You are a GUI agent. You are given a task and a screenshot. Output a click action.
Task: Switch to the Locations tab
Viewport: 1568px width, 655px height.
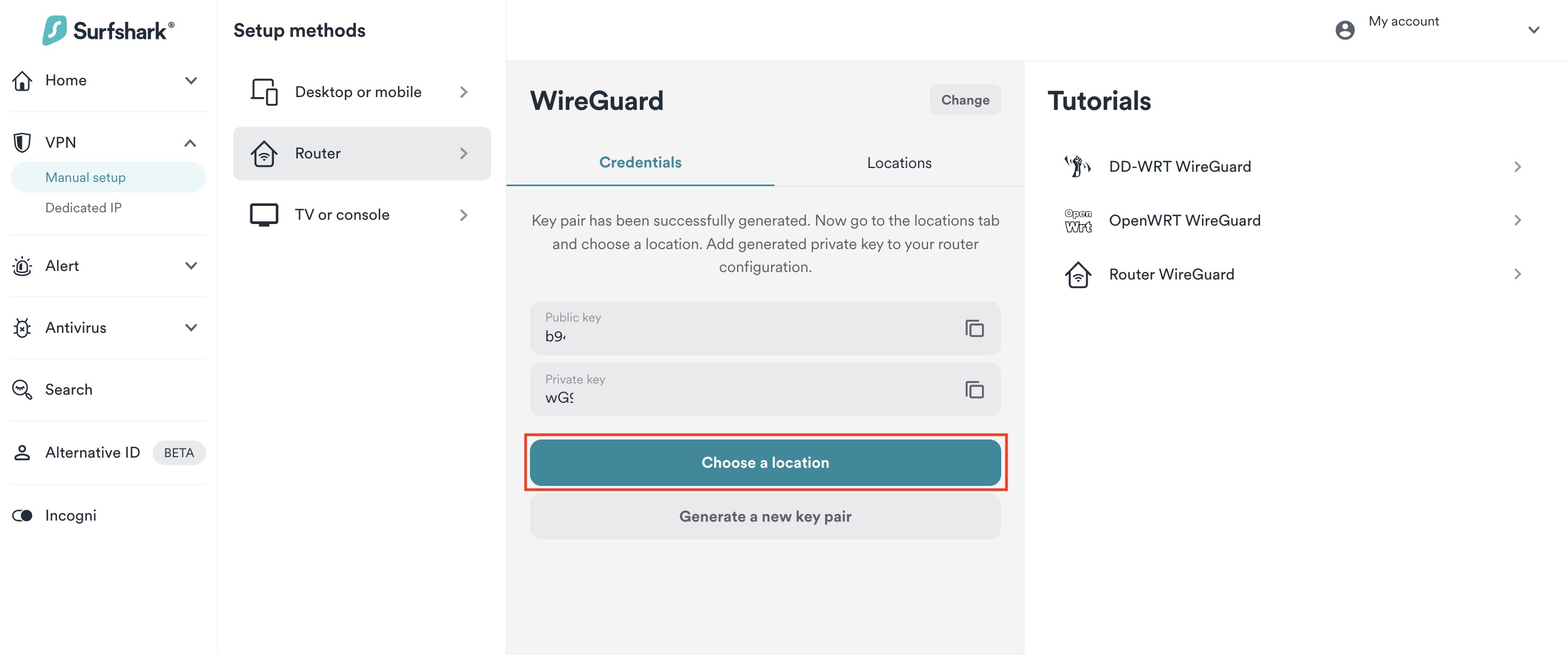[x=898, y=163]
